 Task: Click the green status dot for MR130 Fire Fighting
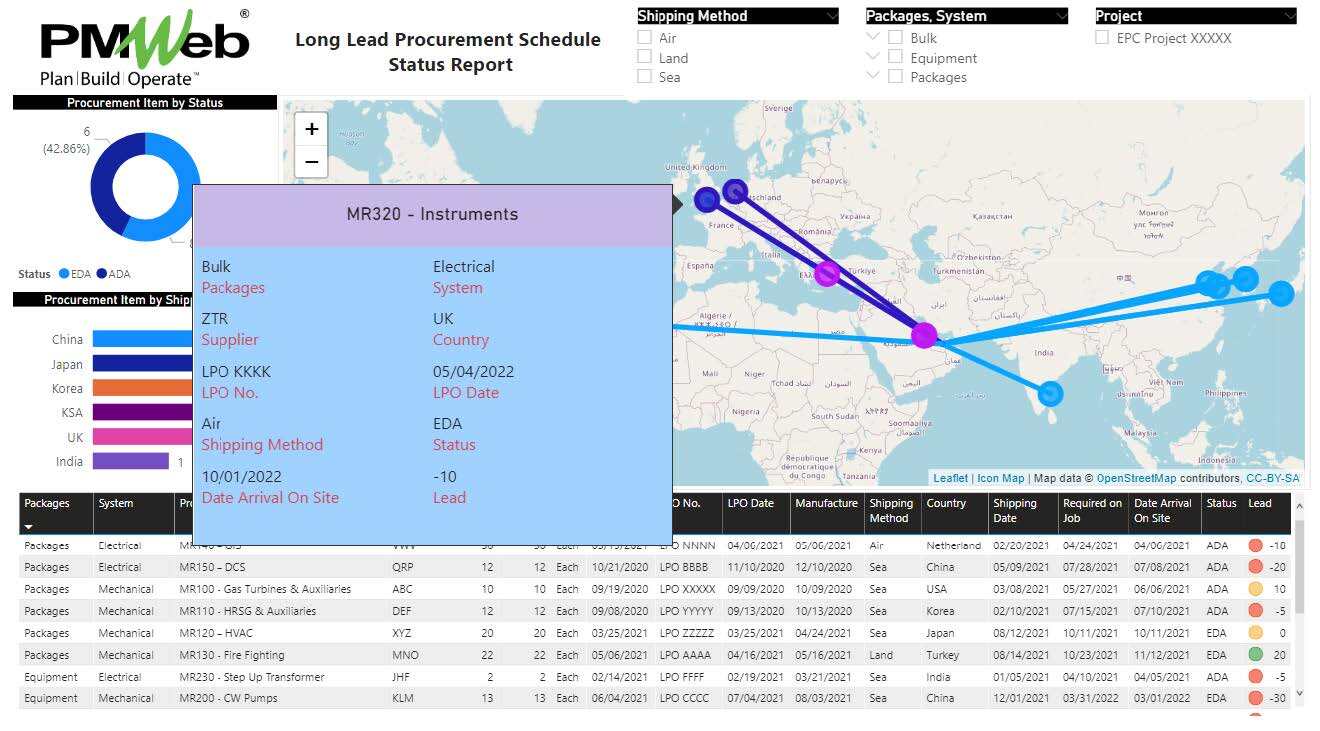point(1255,655)
